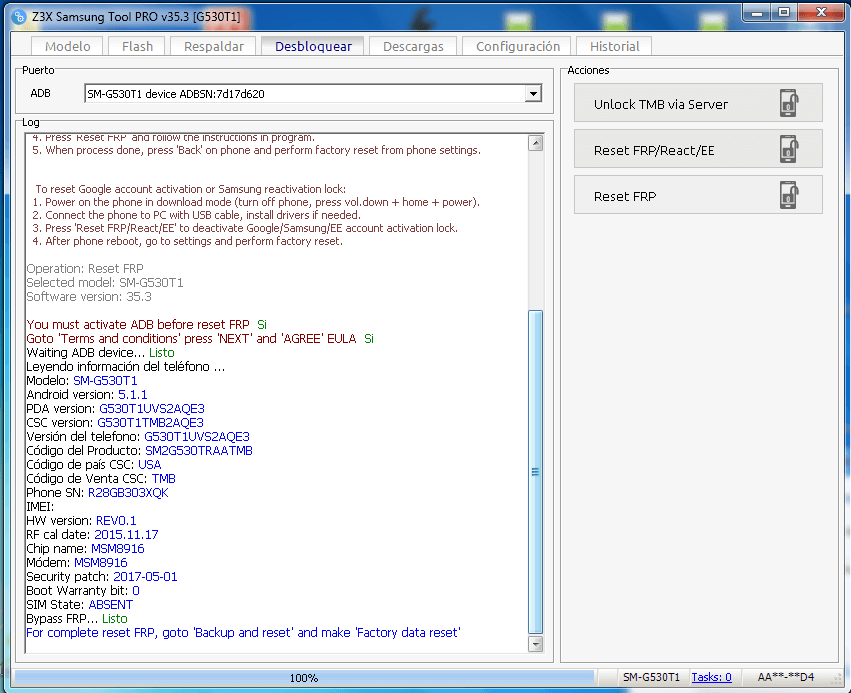Click the product code SM2G530TRAATMB value
Screen dimensions: 851x693
199,450
